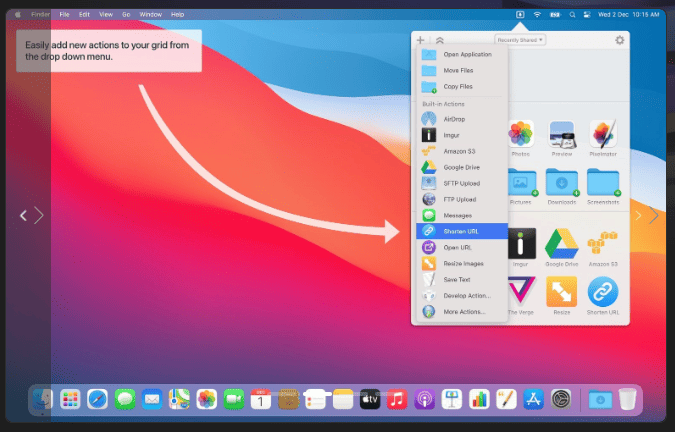Click the Dropzone menu bar icon
This screenshot has width=675, height=432.
point(520,15)
